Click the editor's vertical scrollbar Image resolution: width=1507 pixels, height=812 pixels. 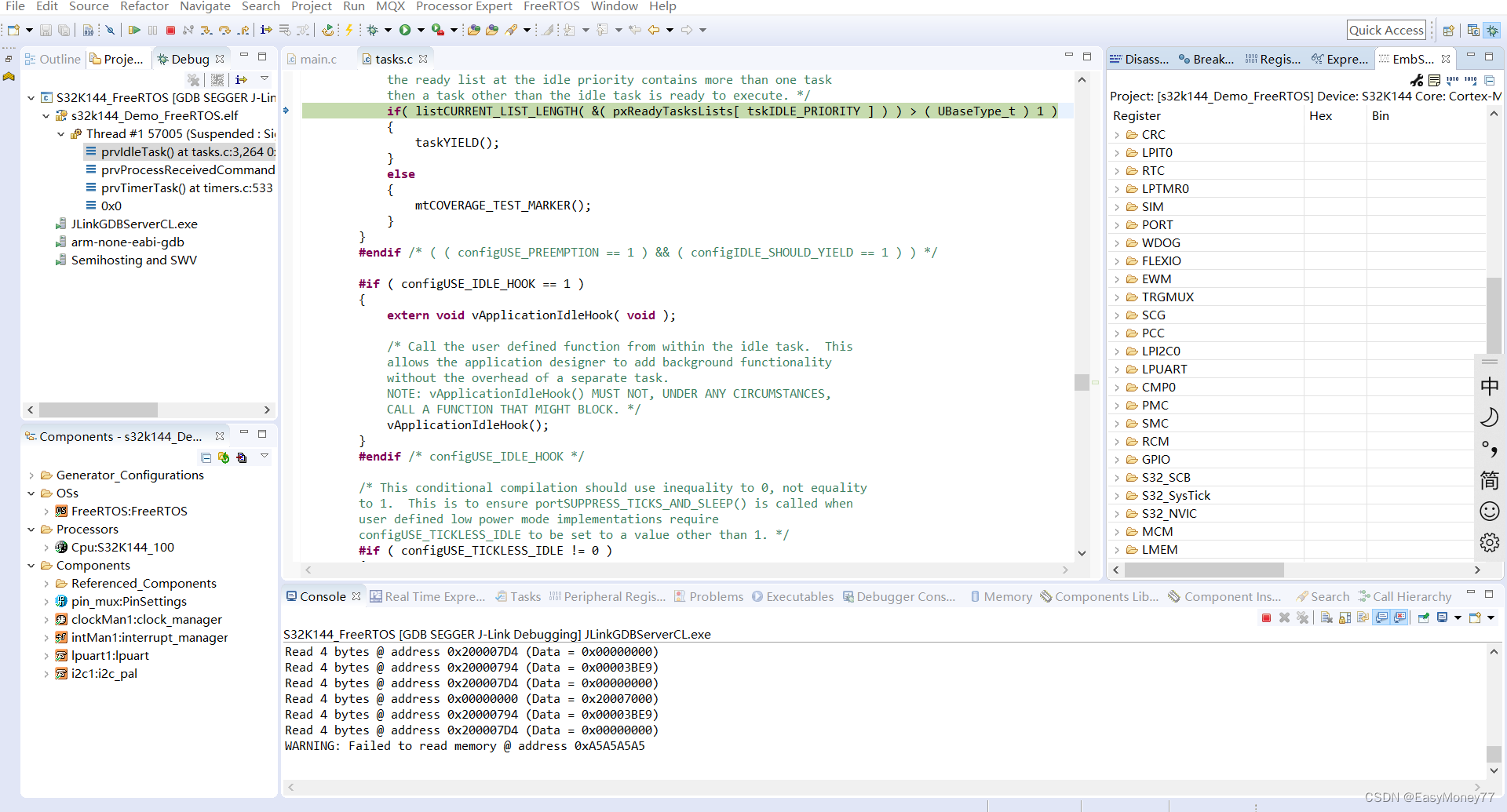pos(1082,382)
